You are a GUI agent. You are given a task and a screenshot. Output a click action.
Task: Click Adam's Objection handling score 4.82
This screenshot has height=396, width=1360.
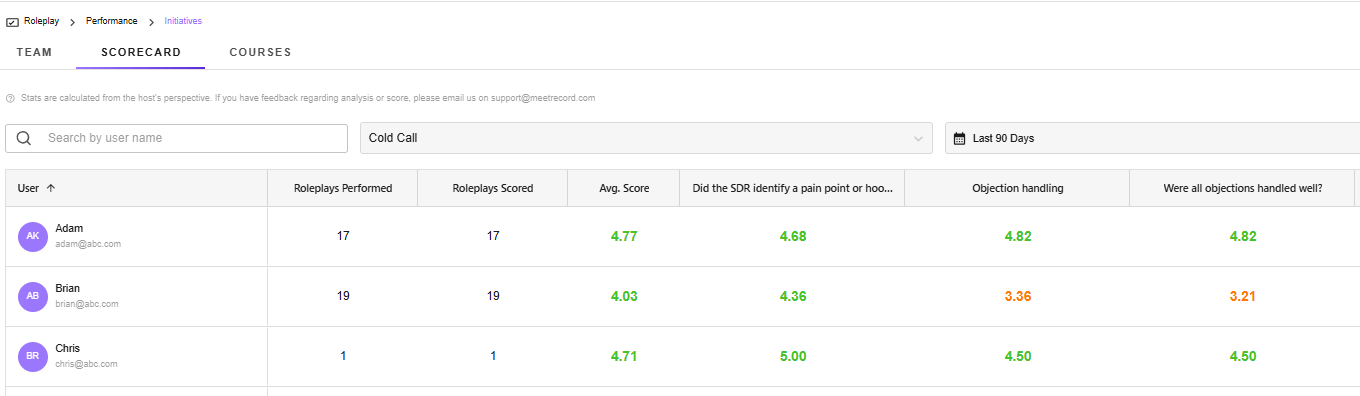[x=1018, y=236]
